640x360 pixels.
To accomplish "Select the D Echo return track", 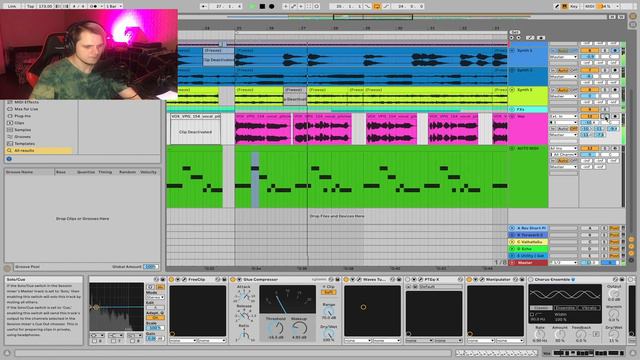I will tap(528, 249).
